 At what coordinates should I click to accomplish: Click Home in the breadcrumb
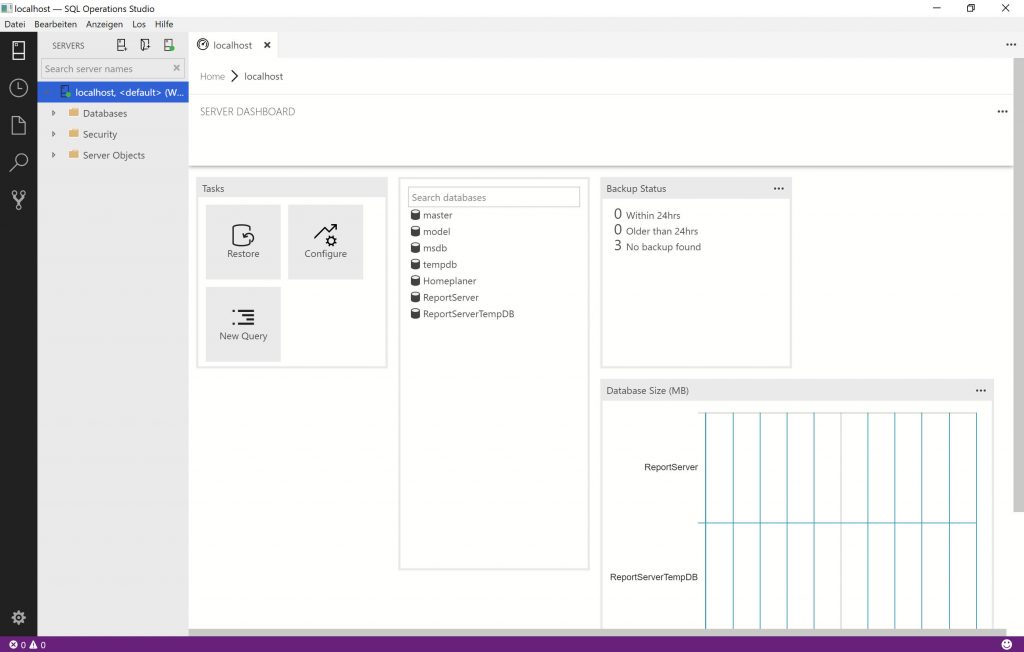(212, 76)
